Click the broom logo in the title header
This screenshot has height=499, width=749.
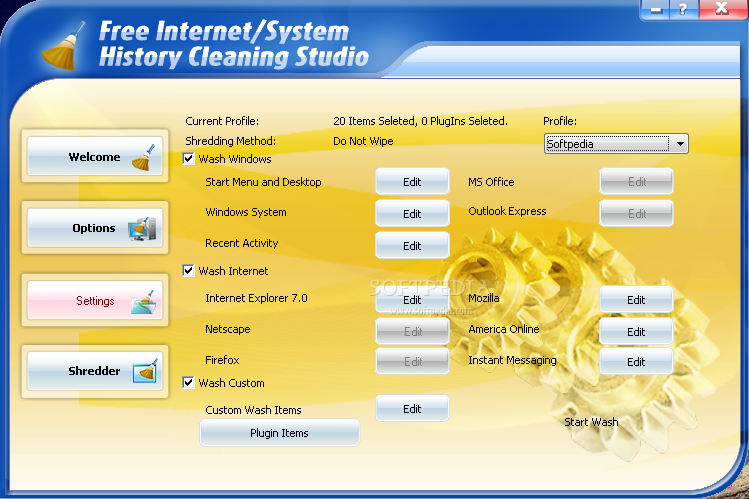coord(63,46)
